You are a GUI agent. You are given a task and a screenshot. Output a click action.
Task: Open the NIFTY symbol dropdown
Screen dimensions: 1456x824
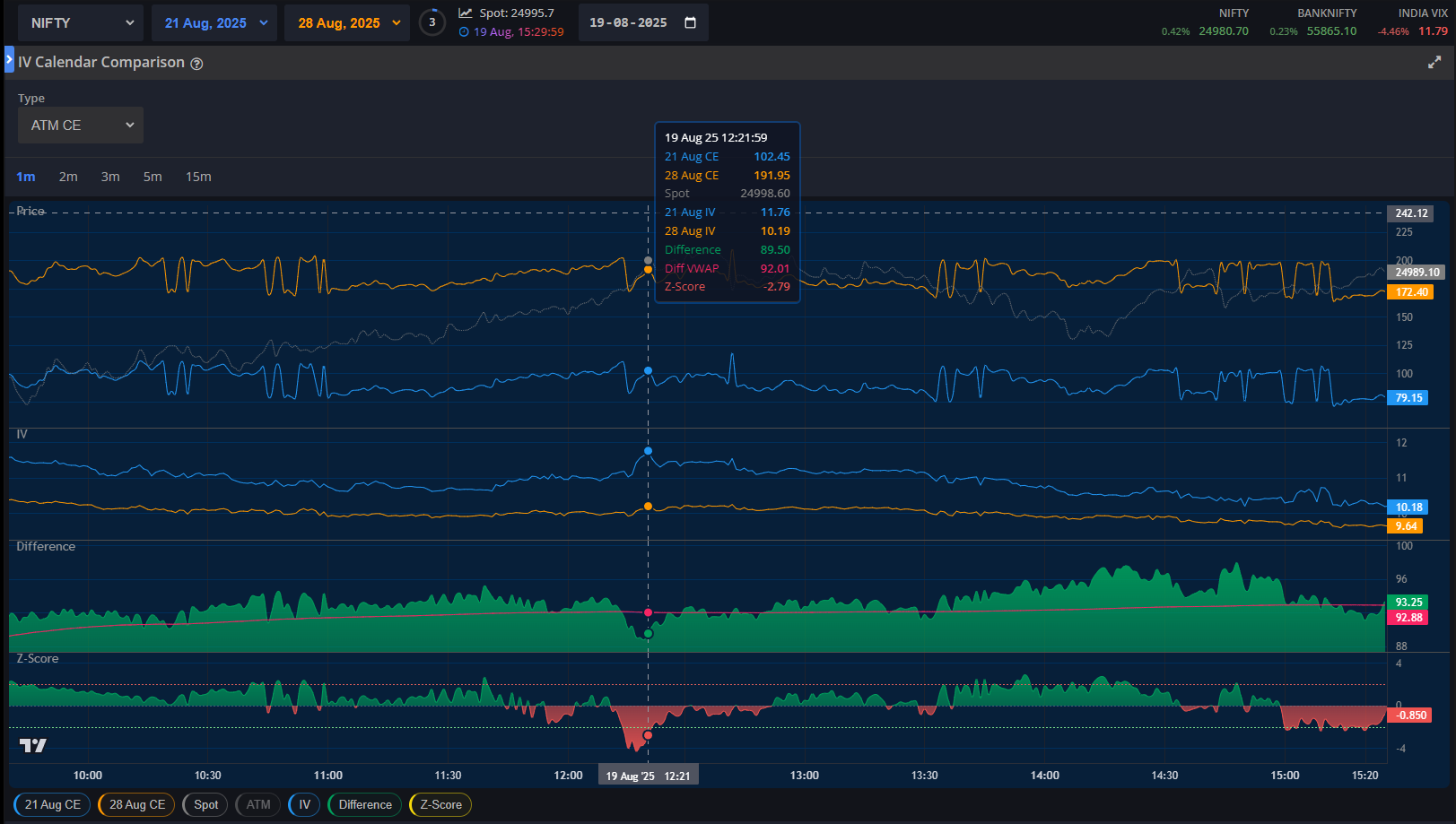point(82,23)
